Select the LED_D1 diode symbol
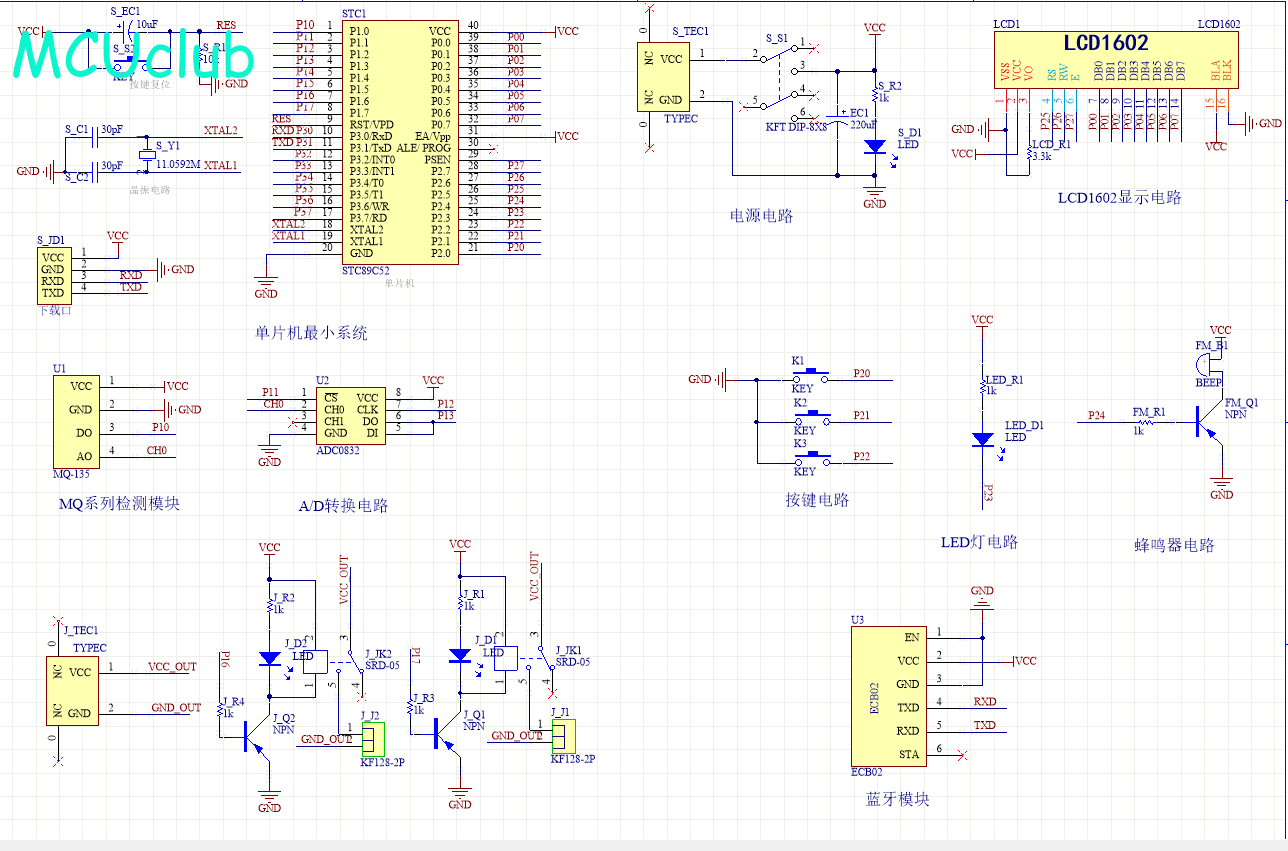The height and width of the screenshot is (851, 1288). (x=983, y=439)
